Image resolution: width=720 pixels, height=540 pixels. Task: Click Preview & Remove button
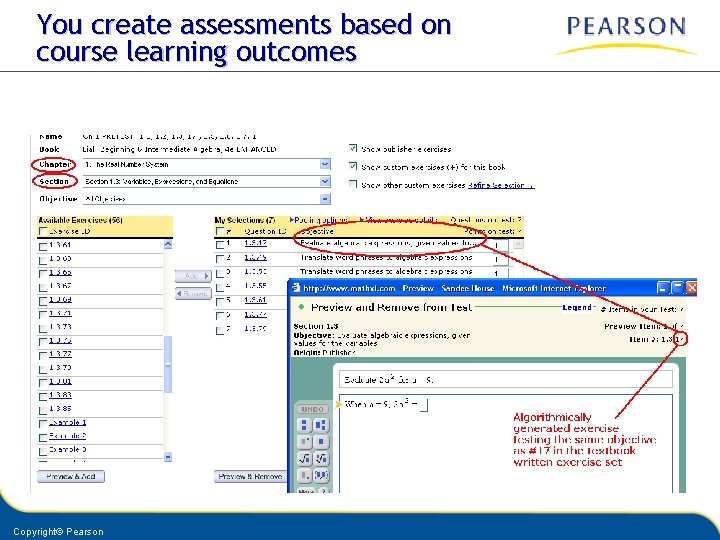pos(250,477)
